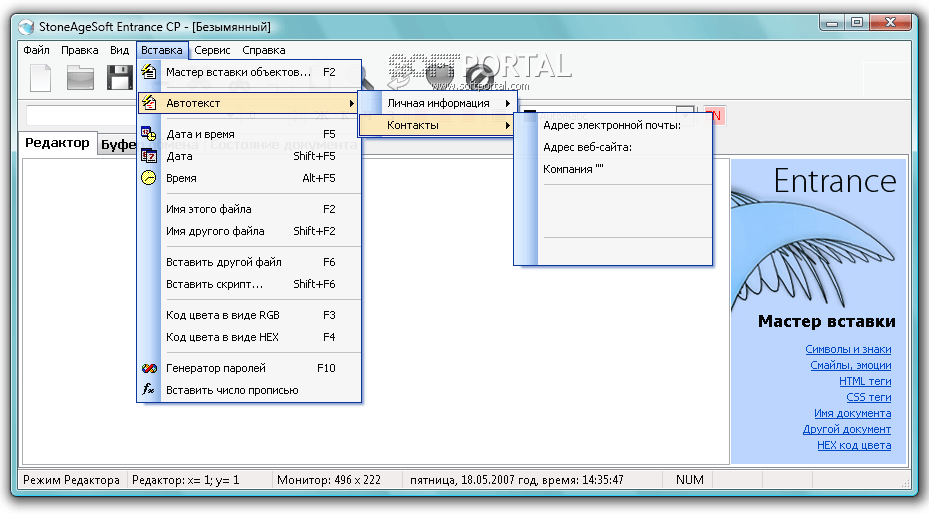Open the Сервис menu
The height and width of the screenshot is (514, 929).
[x=212, y=50]
